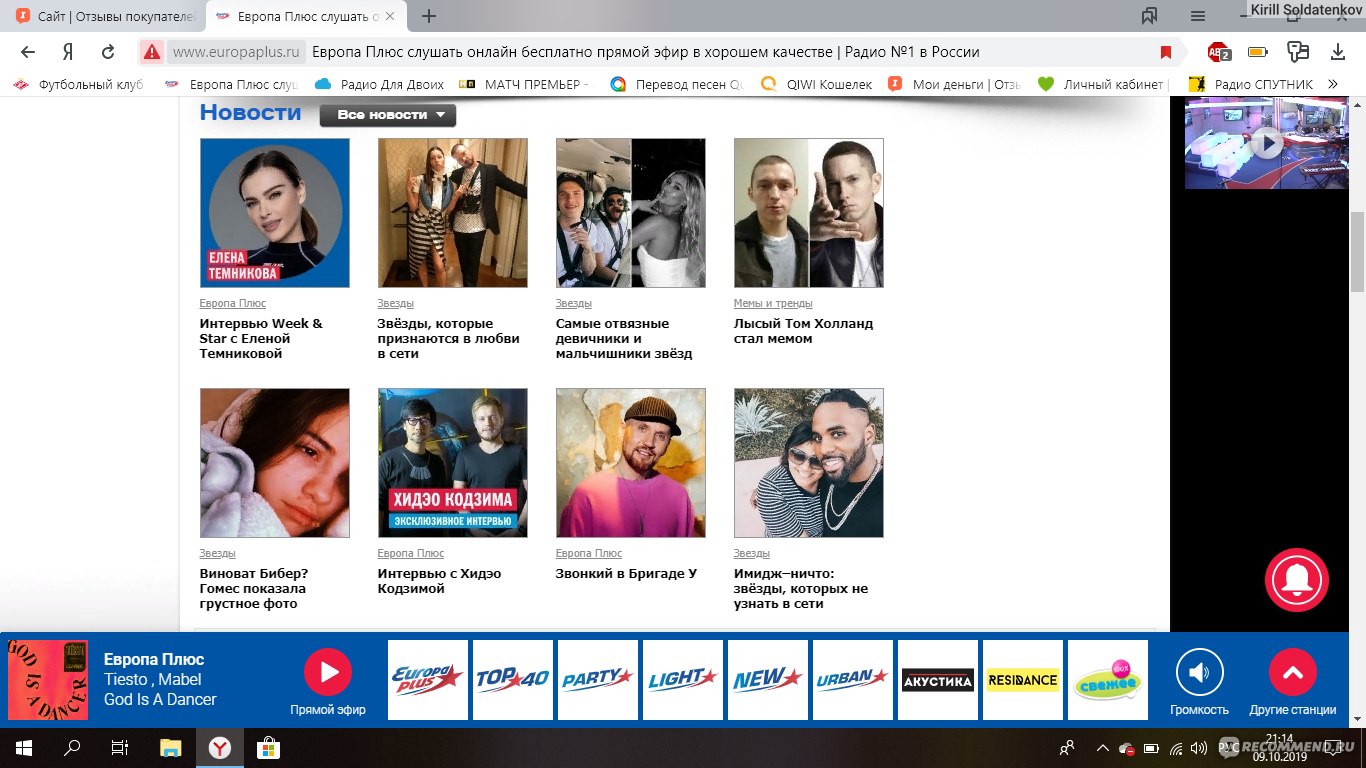Open Звёзды, которые признаются в любви article
This screenshot has height=768, width=1366.
[x=449, y=338]
